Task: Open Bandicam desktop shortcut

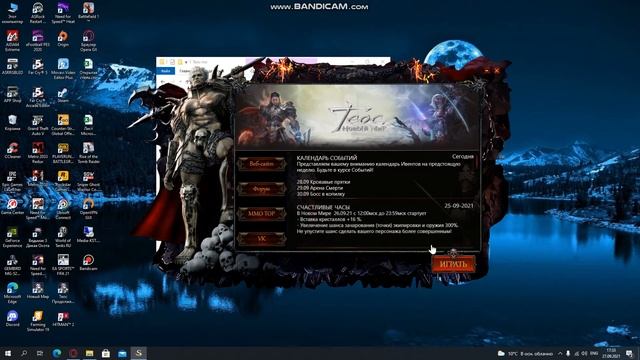Action: [88, 263]
